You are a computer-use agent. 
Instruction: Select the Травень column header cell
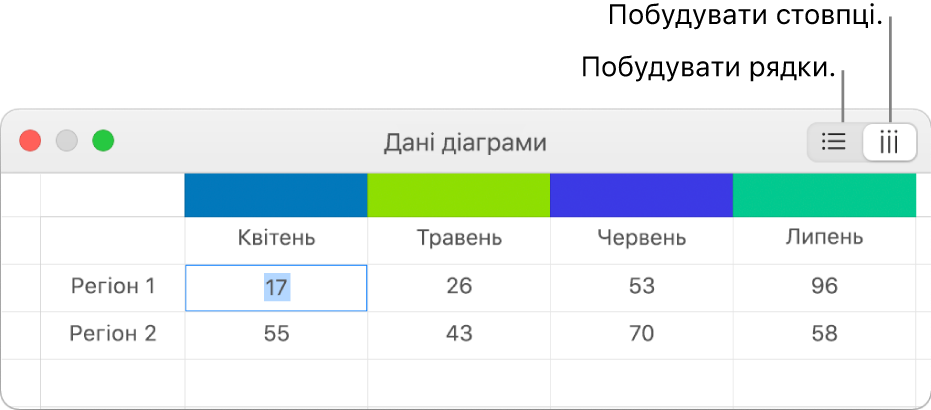click(x=459, y=240)
